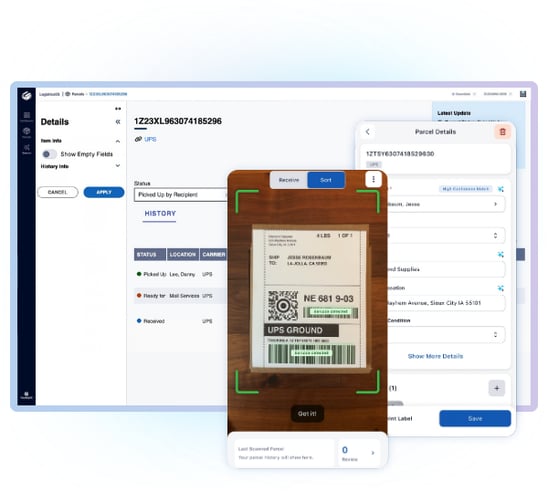Open the parcels box icon in the sidebar
The height and width of the screenshot is (493, 548).
click(x=27, y=131)
